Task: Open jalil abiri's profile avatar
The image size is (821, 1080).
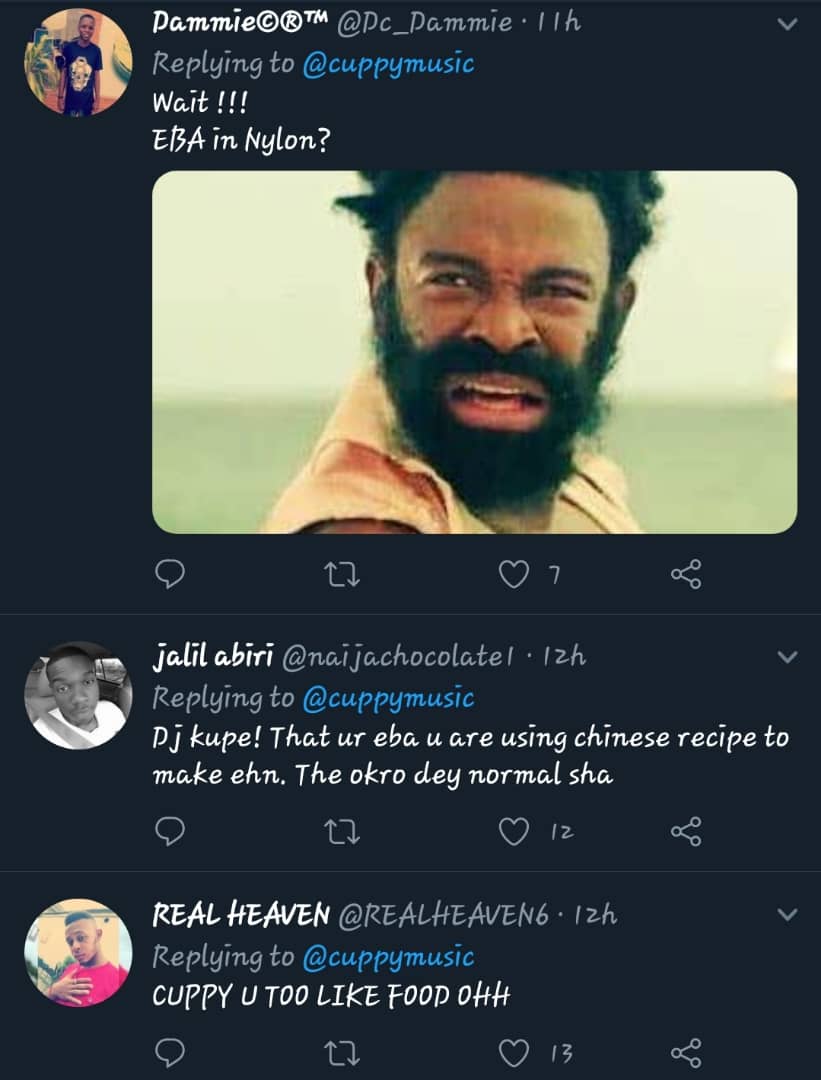Action: point(77,695)
